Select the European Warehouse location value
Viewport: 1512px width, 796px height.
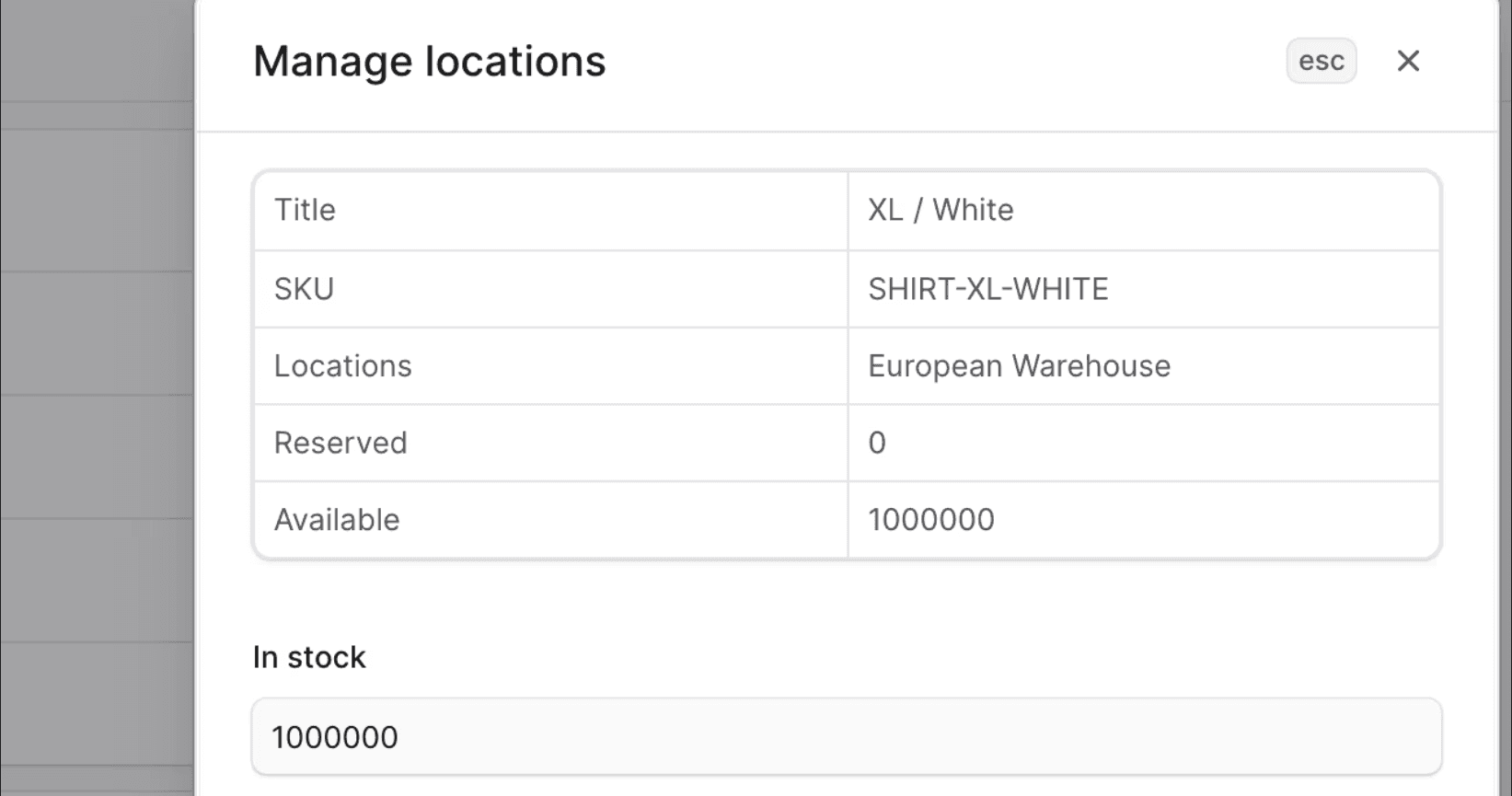1019,366
